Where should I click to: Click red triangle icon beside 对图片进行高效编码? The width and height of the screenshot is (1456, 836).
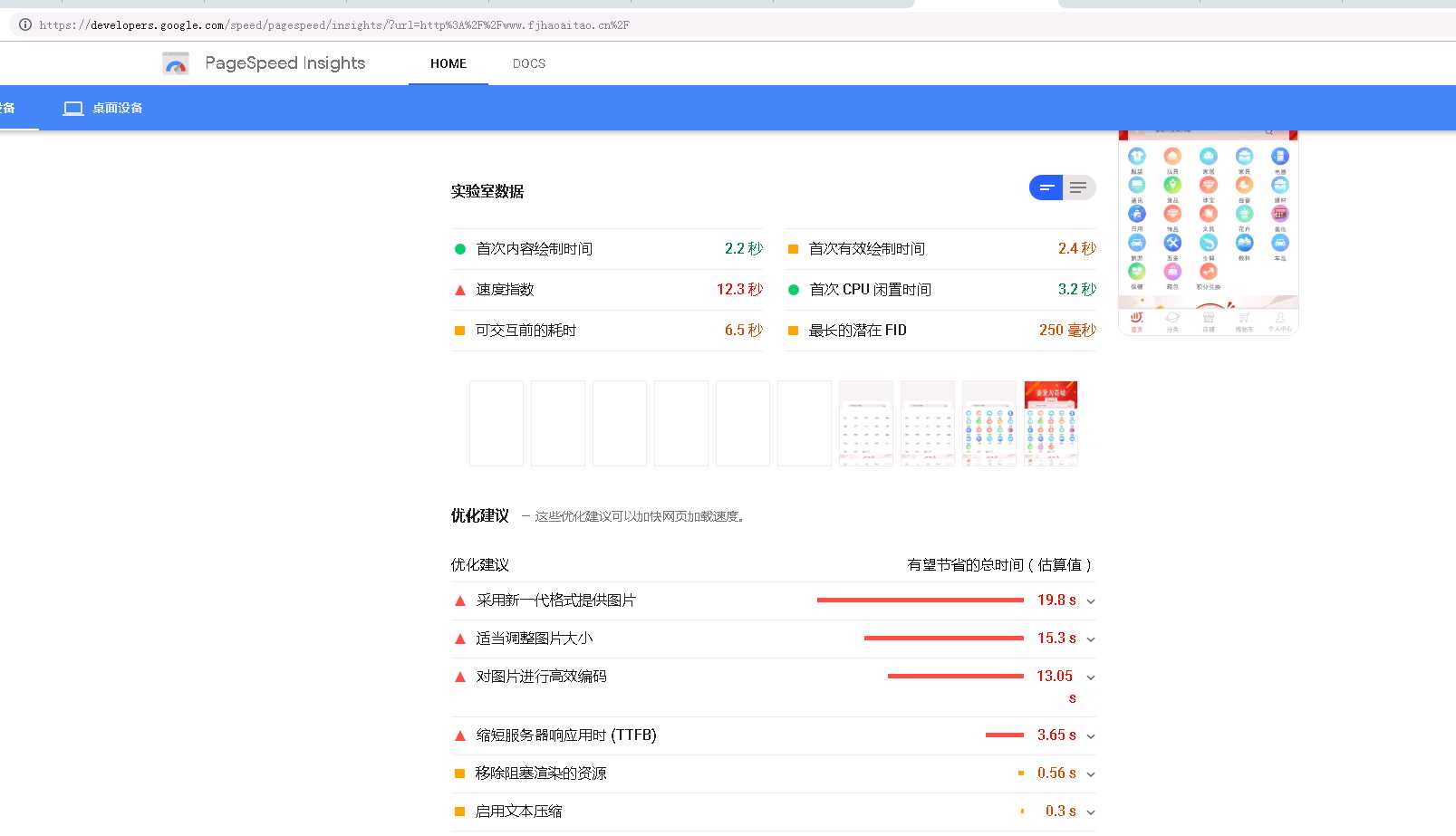459,677
